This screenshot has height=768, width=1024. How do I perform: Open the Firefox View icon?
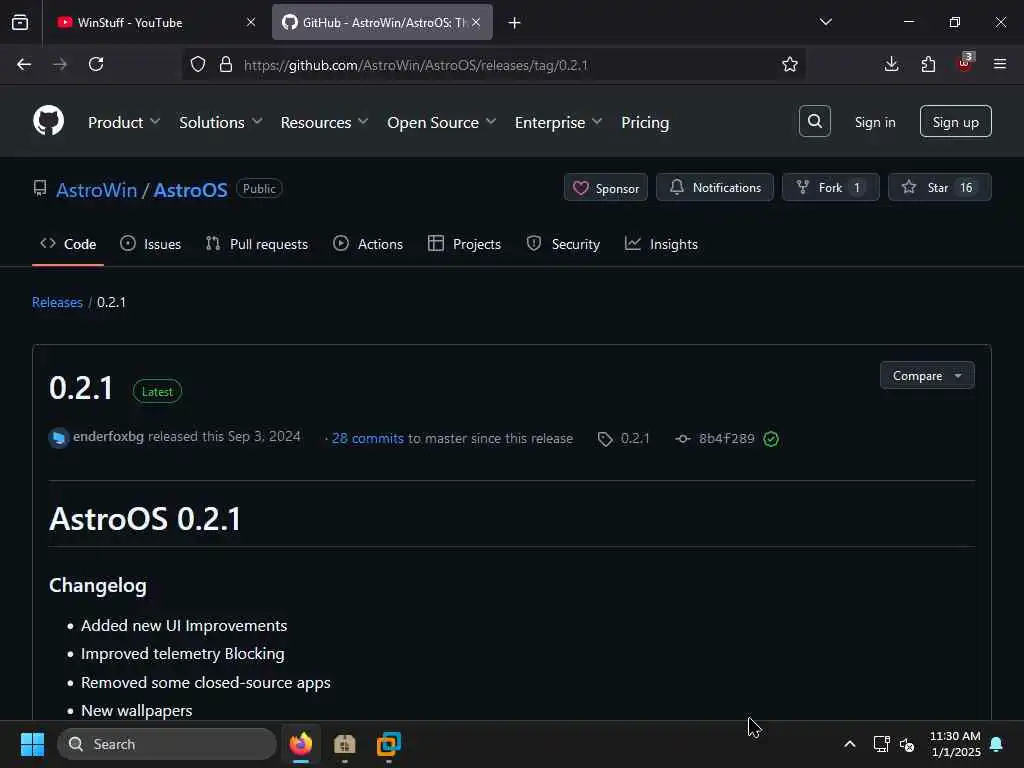(20, 22)
